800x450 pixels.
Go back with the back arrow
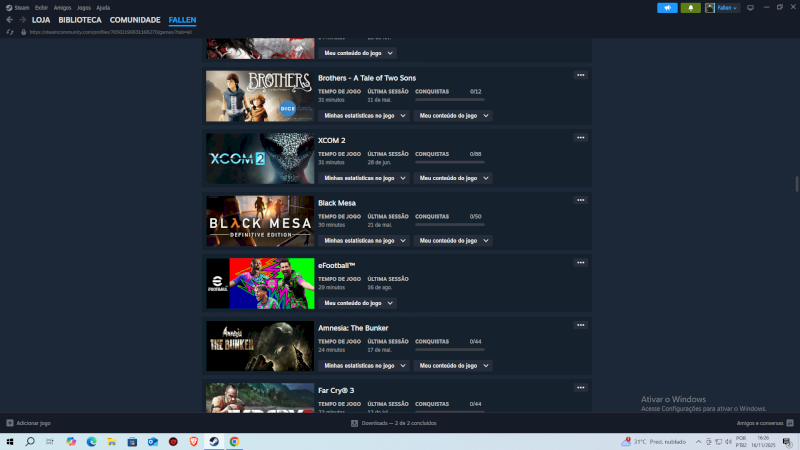coord(9,20)
